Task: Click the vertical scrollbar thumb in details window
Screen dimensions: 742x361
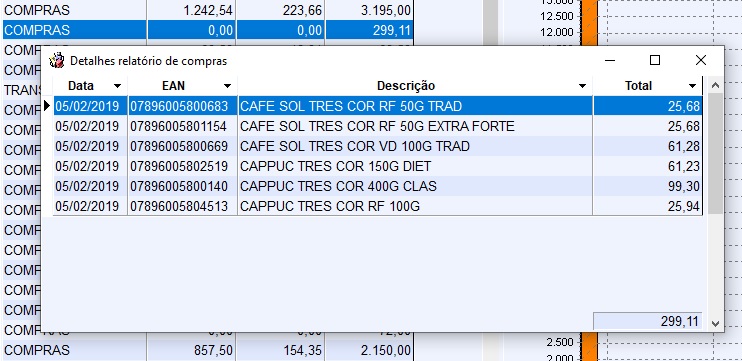Action: coord(715,153)
